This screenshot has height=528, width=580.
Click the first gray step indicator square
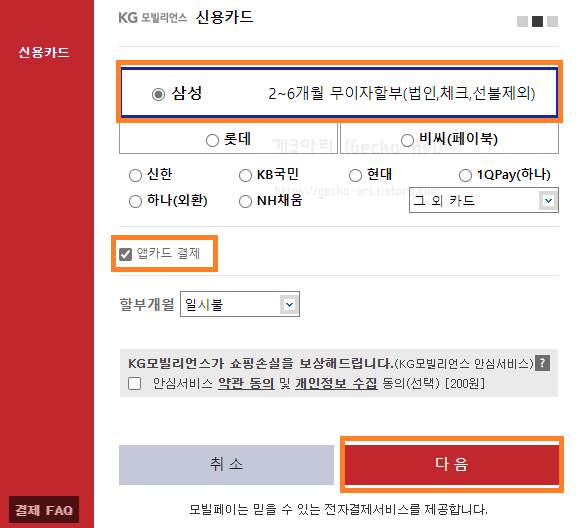tap(522, 21)
